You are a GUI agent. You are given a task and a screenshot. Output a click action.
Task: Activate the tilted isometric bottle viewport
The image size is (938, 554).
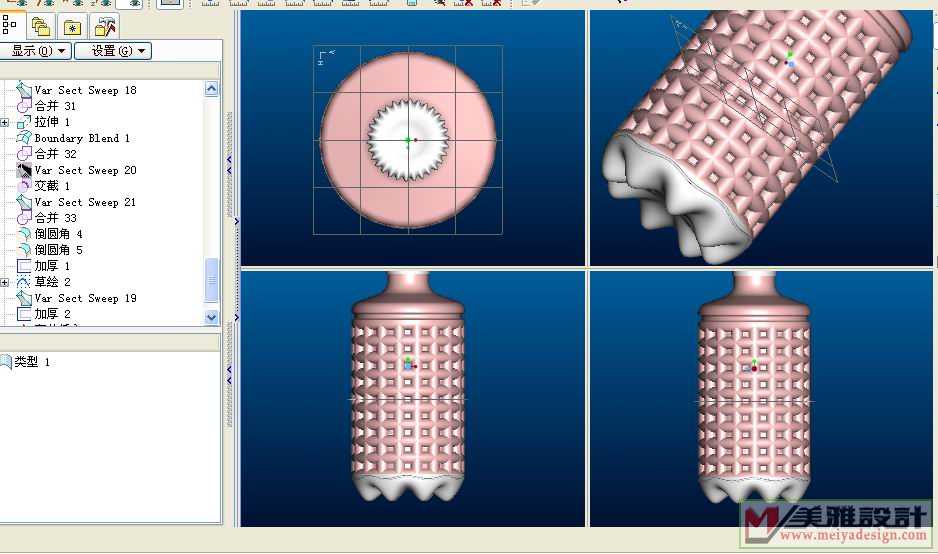click(x=761, y=138)
